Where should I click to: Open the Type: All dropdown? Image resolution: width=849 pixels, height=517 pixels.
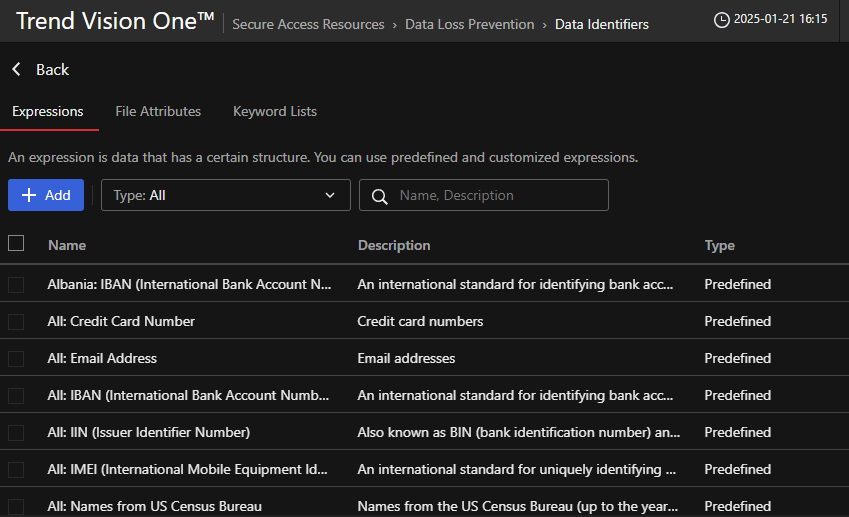pyautogui.click(x=225, y=196)
